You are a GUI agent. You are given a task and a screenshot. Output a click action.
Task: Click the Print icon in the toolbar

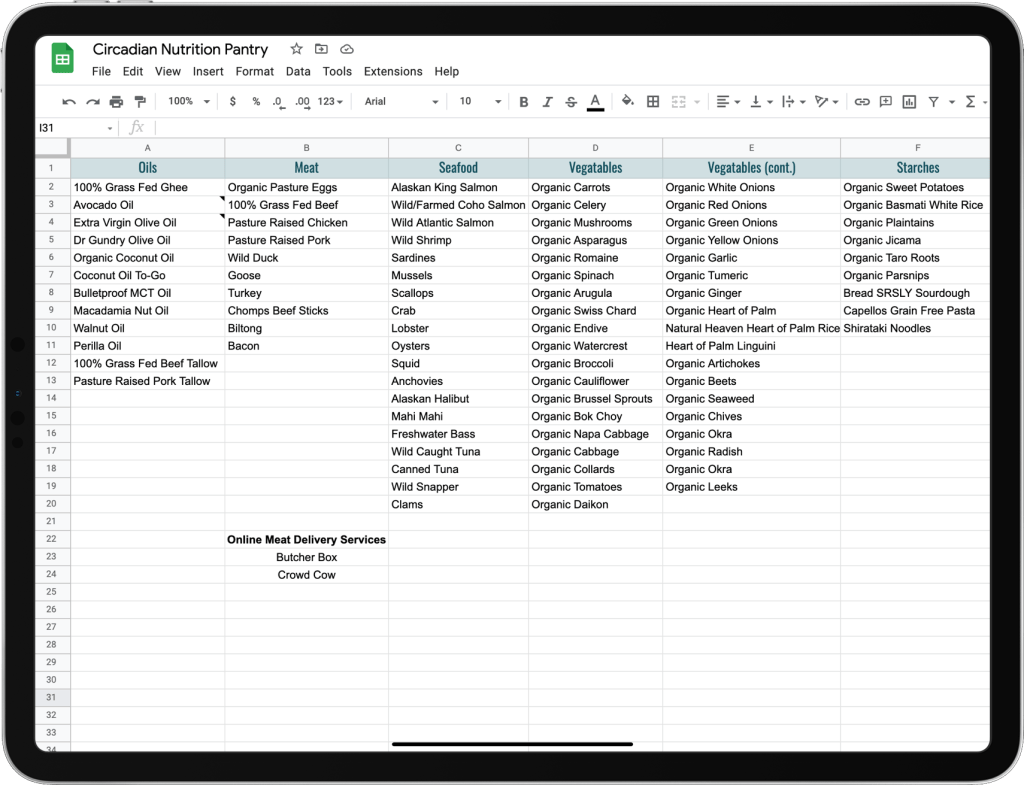[116, 102]
